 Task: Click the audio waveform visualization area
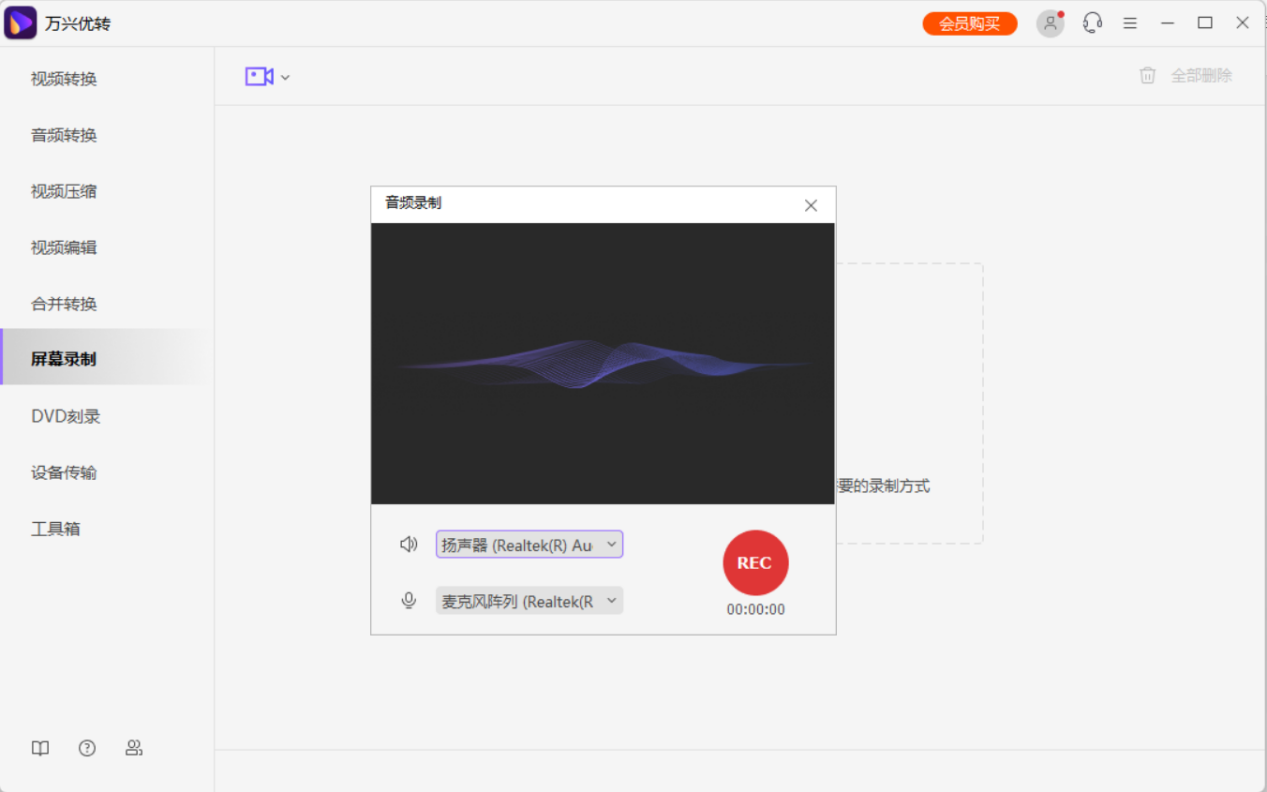[602, 363]
